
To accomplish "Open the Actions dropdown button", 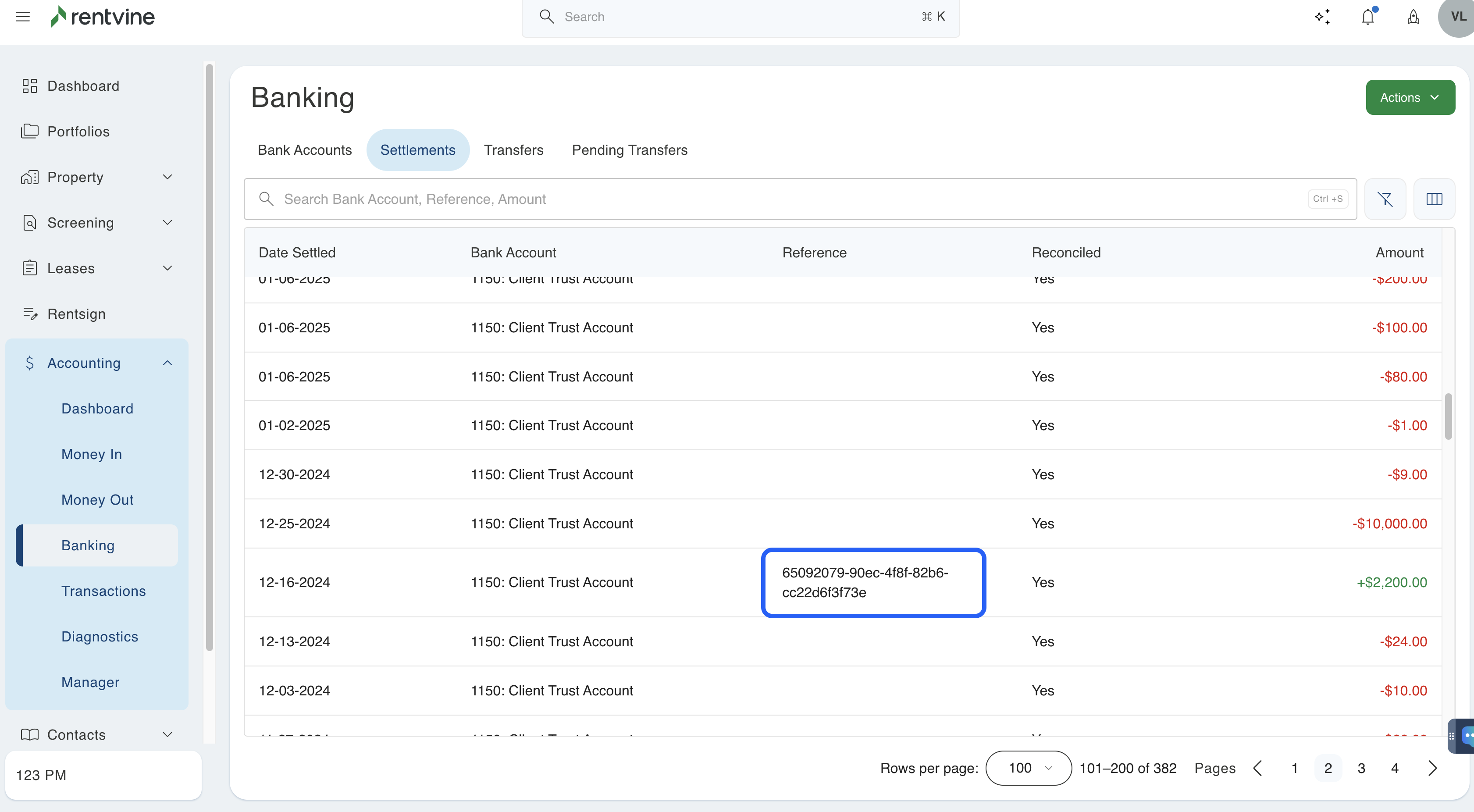I will click(1410, 97).
